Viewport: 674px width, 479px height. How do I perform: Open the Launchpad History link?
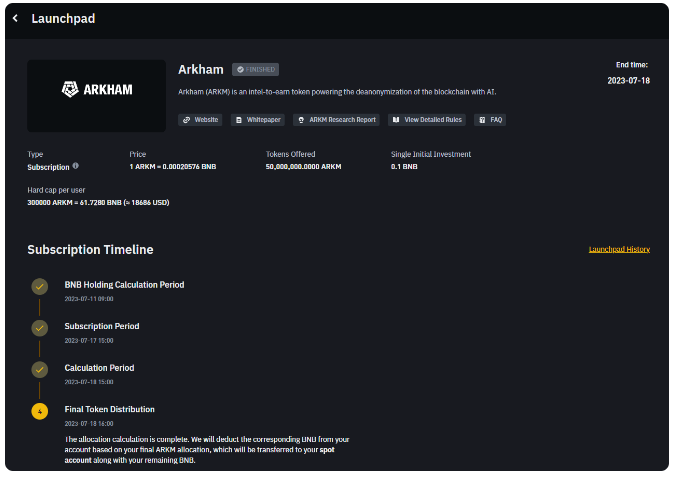[619, 249]
